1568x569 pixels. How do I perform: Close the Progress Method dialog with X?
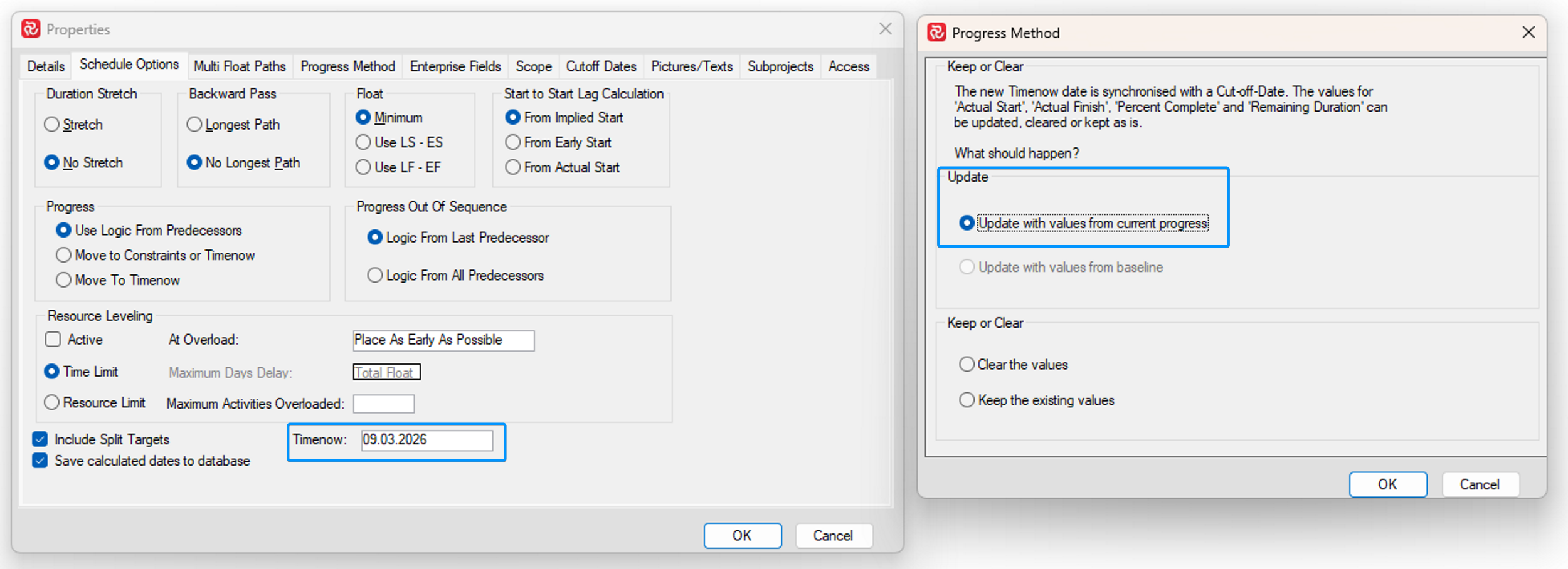point(1528,33)
